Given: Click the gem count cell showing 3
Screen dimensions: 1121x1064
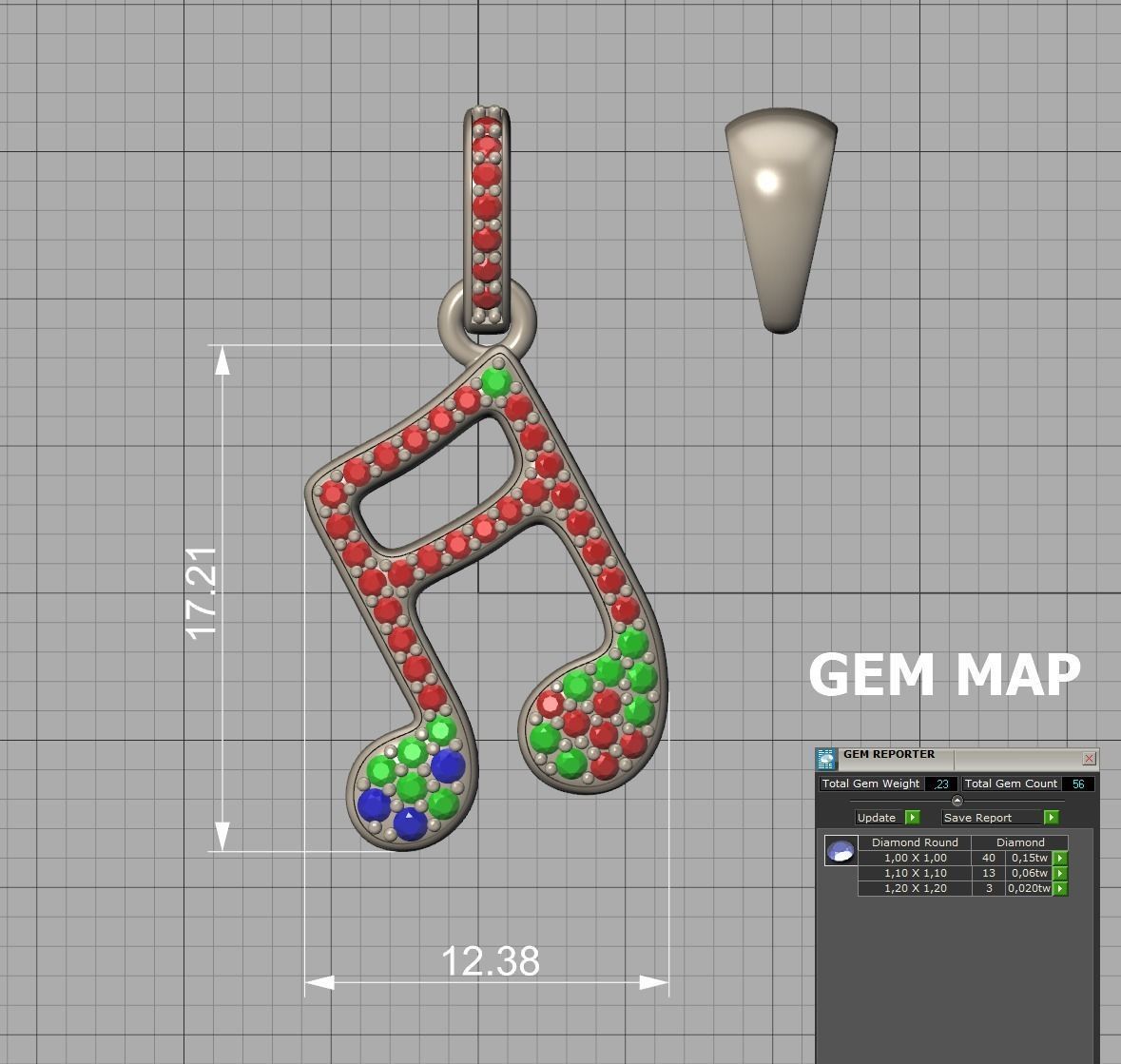Looking at the screenshot, I should coord(989,888).
